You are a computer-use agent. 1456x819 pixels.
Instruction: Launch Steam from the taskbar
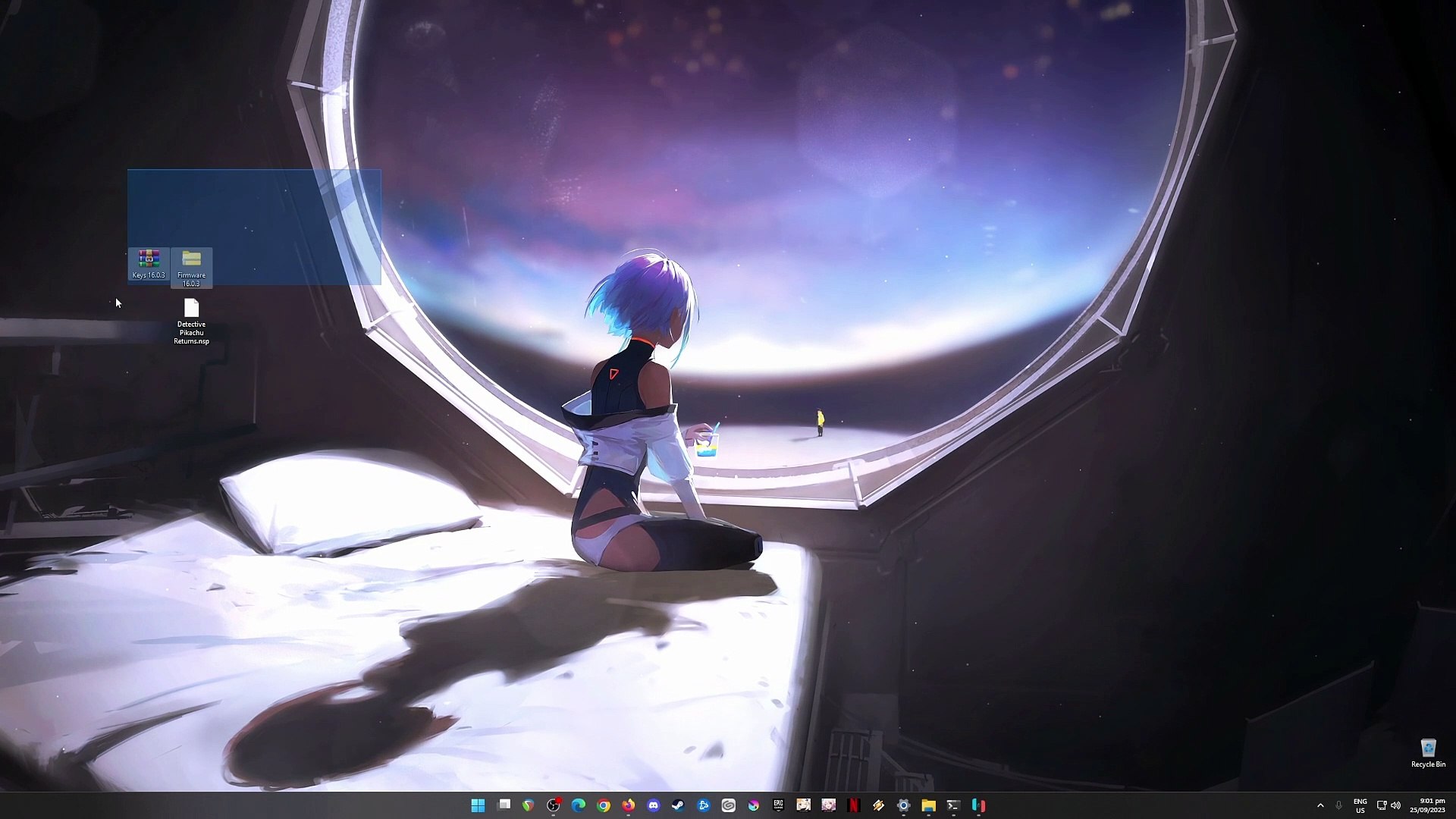coord(679,805)
